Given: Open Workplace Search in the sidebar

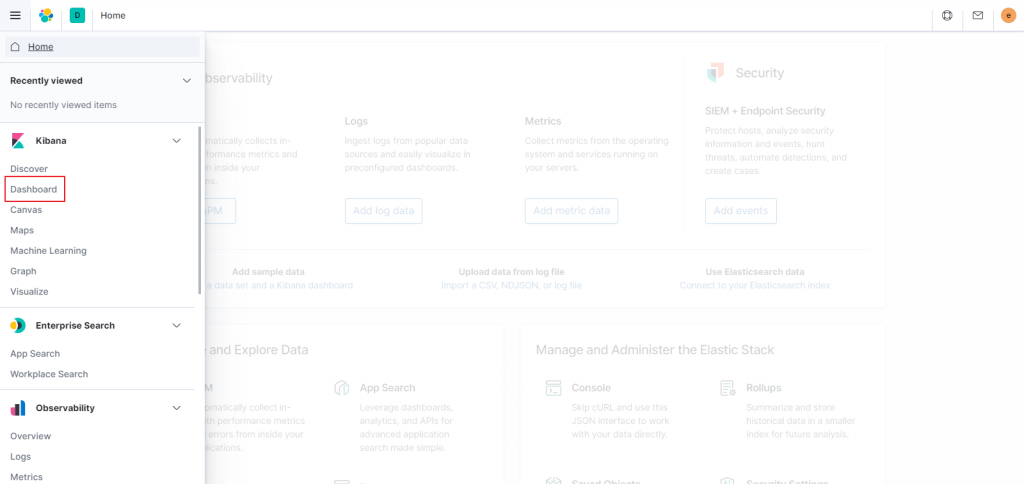Looking at the screenshot, I should tap(49, 374).
